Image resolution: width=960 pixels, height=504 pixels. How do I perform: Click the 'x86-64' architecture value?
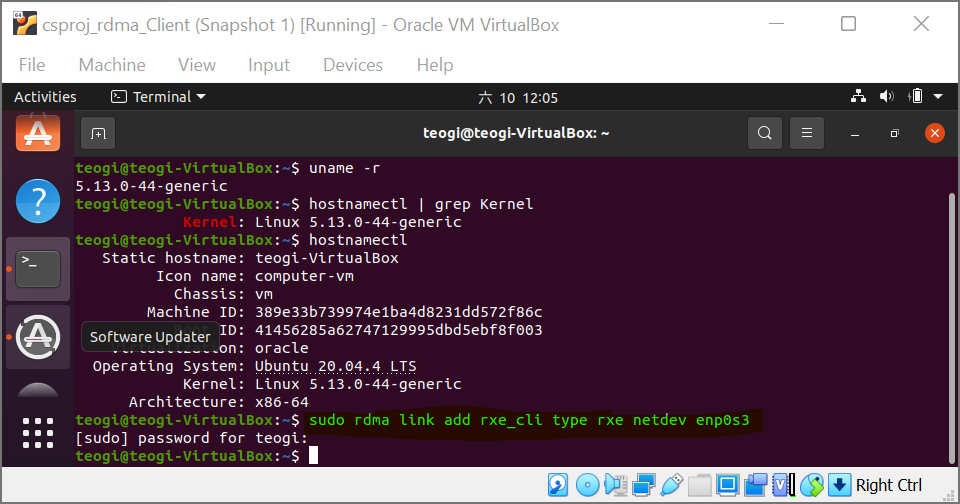click(282, 402)
